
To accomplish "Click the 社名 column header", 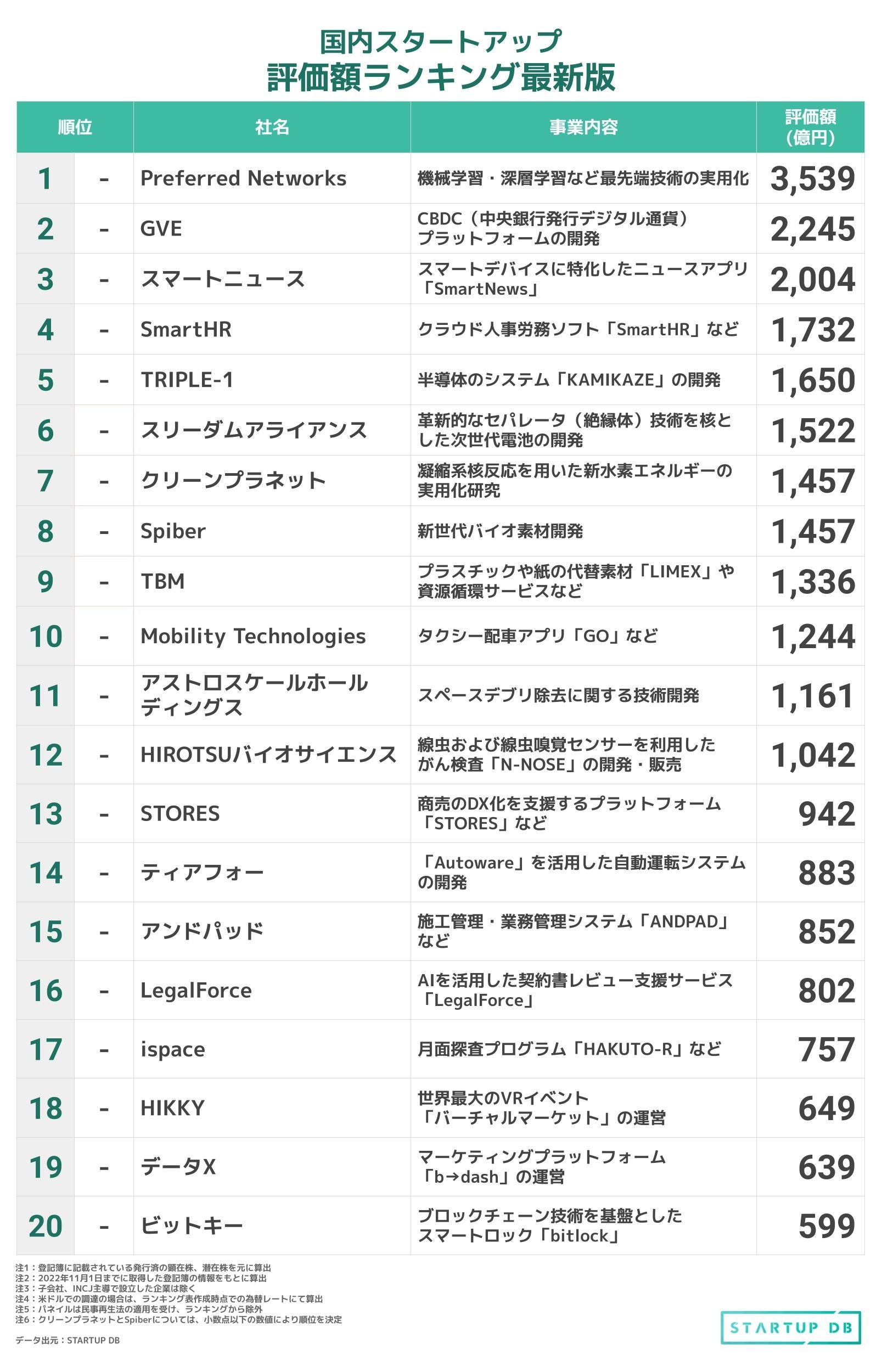I will (272, 127).
